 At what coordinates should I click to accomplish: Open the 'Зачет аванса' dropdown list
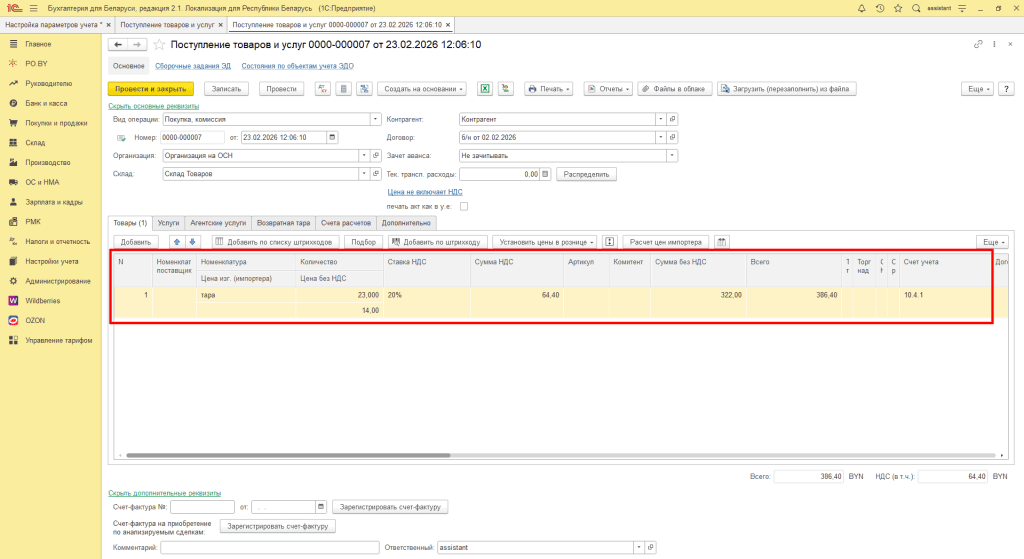pyautogui.click(x=672, y=155)
